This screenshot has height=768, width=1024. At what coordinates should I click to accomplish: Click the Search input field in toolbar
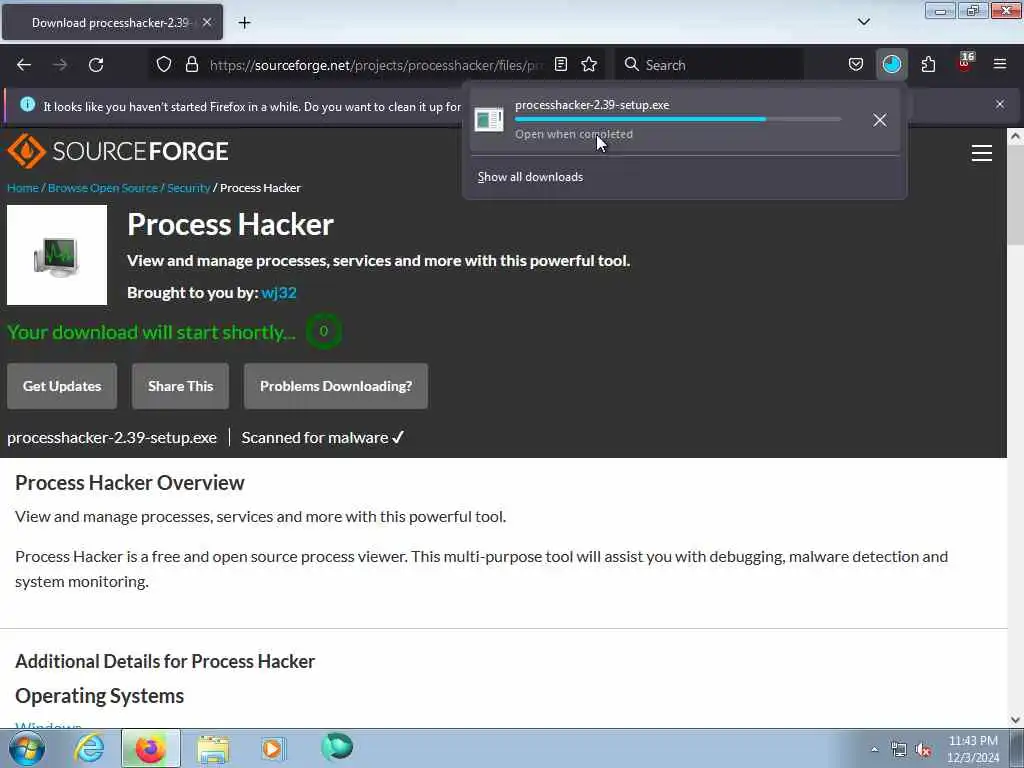coord(709,65)
